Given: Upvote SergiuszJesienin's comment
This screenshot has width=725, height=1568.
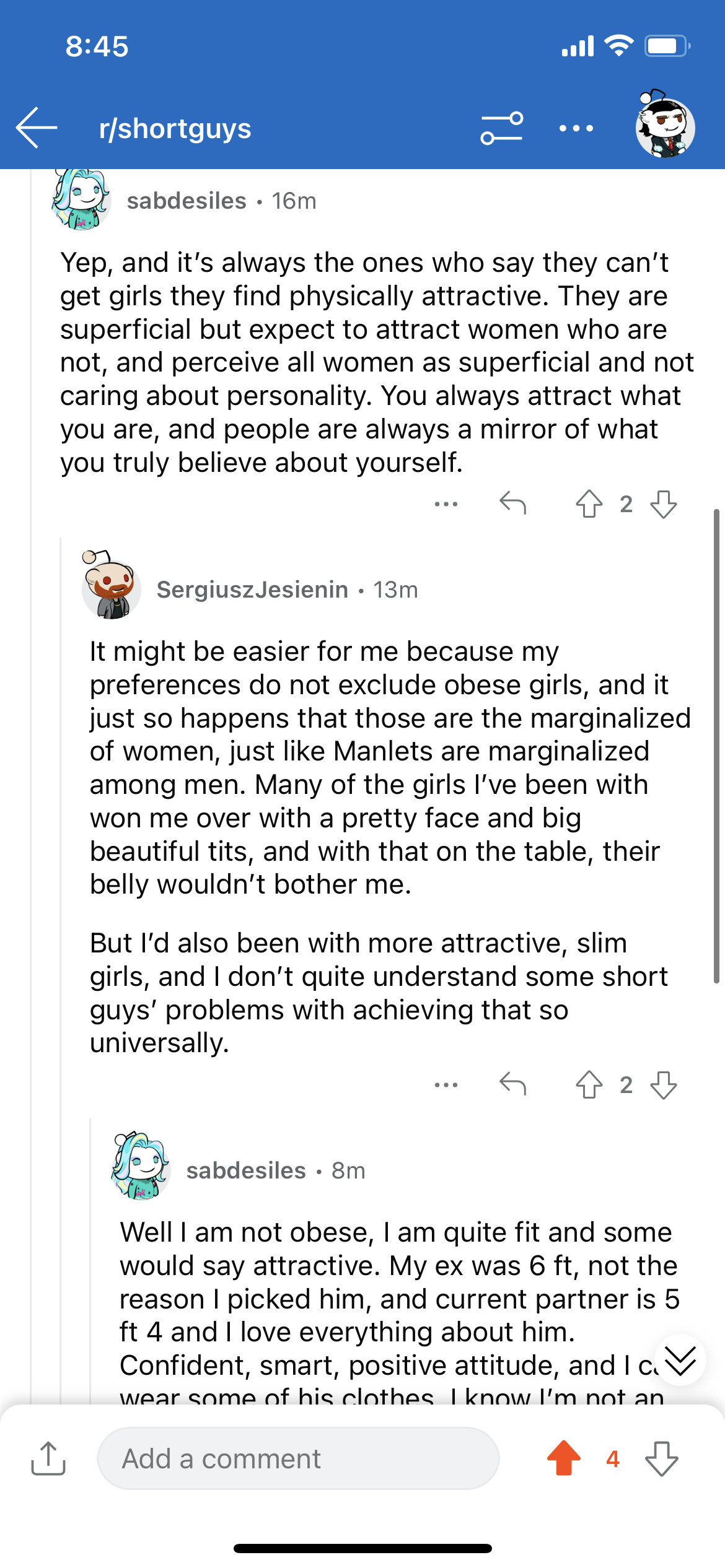Looking at the screenshot, I should 589,1084.
